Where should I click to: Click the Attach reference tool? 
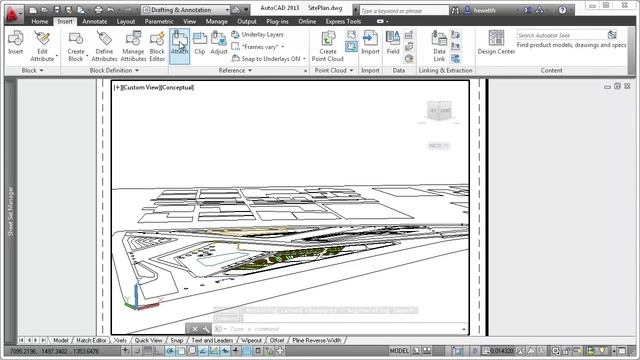[180, 46]
